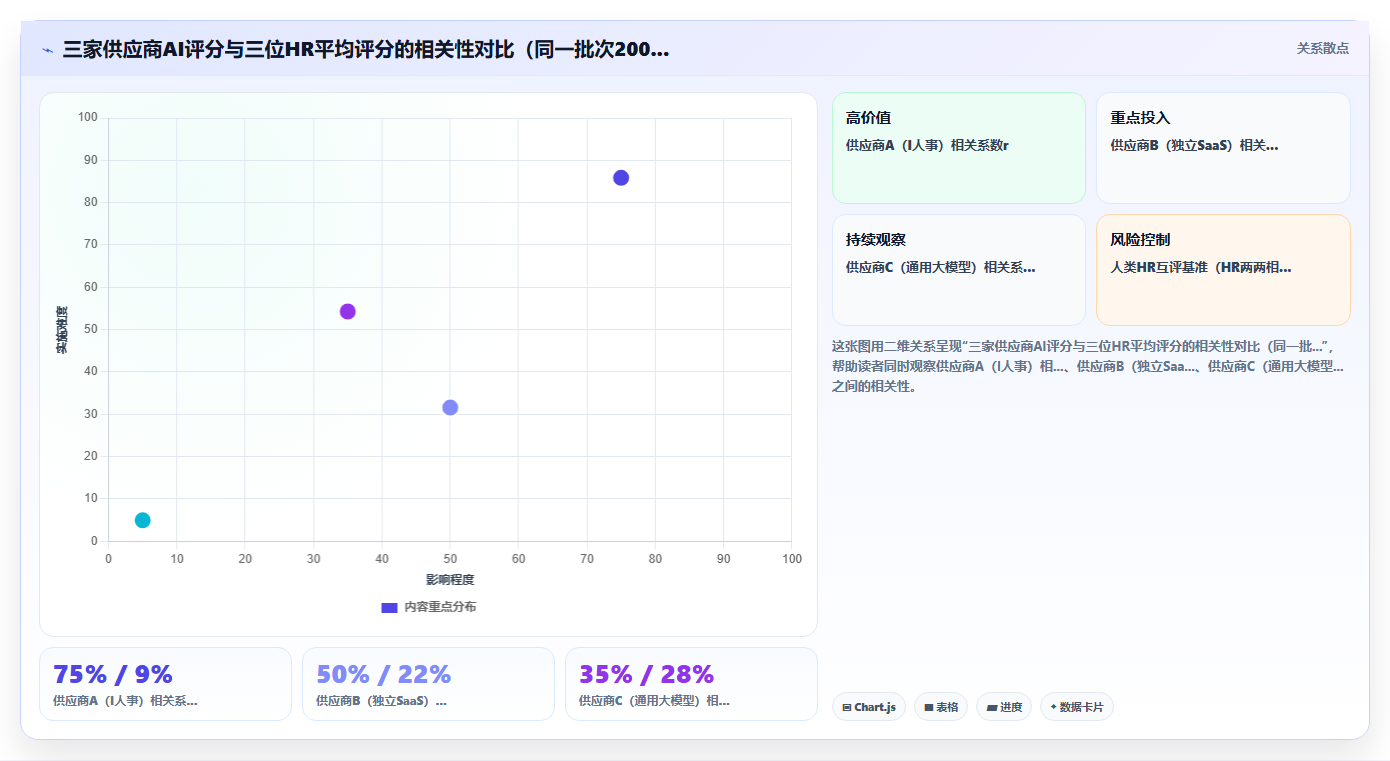Click the chart title text in the header
This screenshot has width=1390, height=761.
click(366, 49)
